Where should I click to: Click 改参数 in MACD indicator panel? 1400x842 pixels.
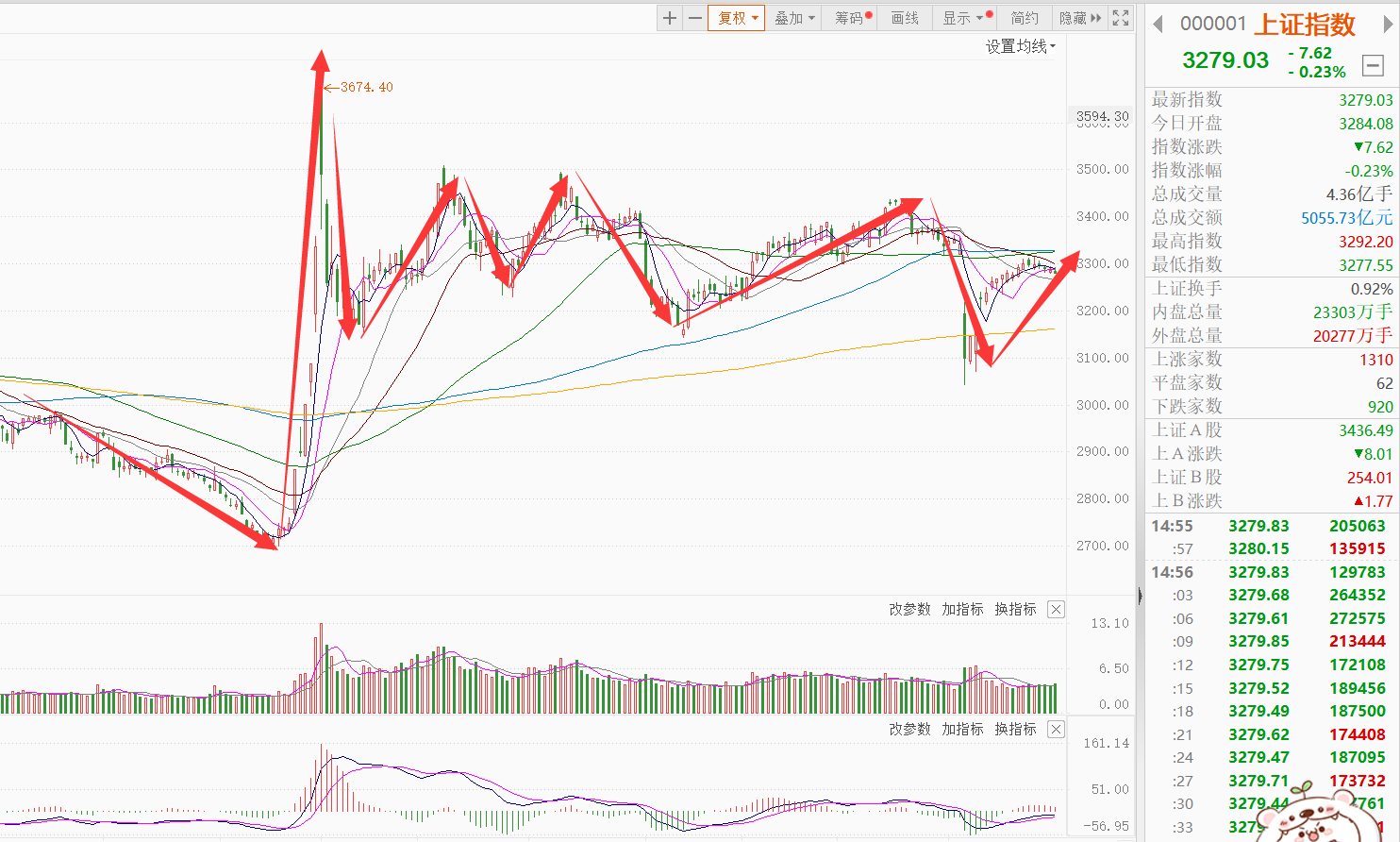pyautogui.click(x=909, y=729)
